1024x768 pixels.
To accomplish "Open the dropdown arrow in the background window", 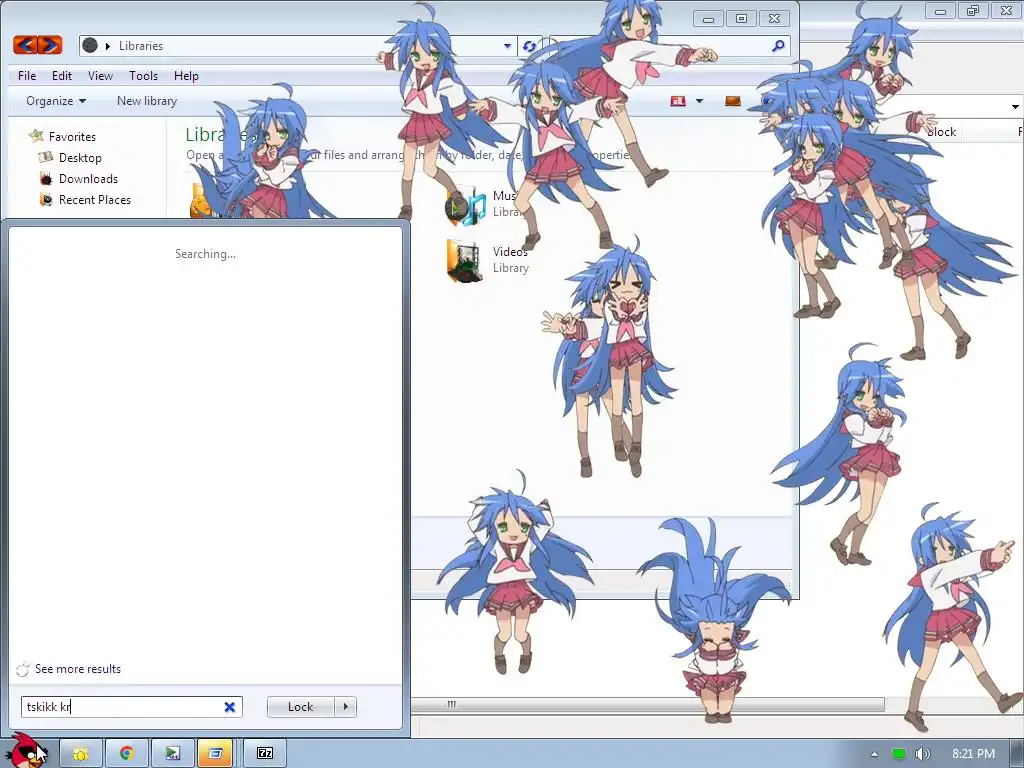I will tap(1015, 106).
